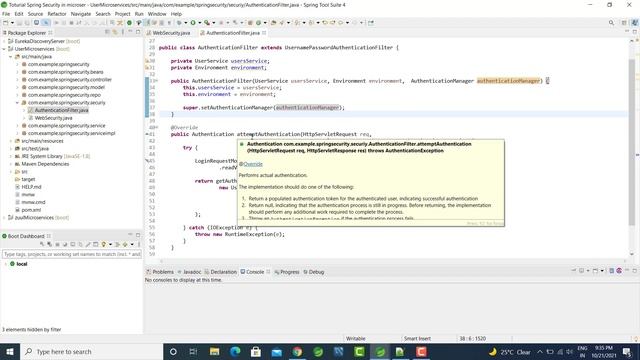This screenshot has width=640, height=360.
Task: Open the Refactor menu
Action: pyautogui.click(x=57, y=14)
